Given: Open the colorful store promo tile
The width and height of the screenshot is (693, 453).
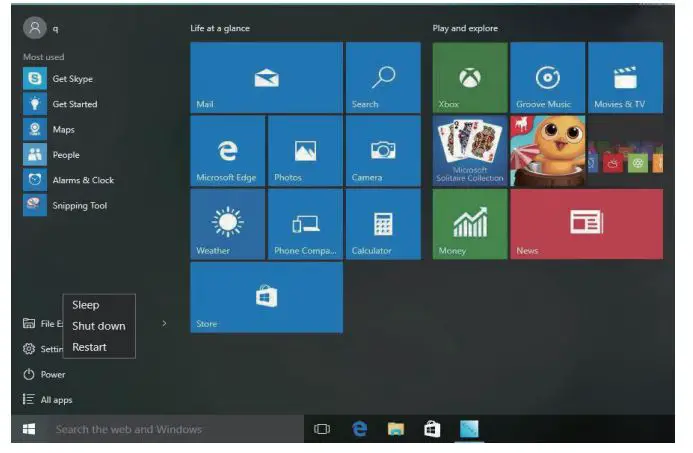Looking at the screenshot, I should pyautogui.click(x=625, y=151).
